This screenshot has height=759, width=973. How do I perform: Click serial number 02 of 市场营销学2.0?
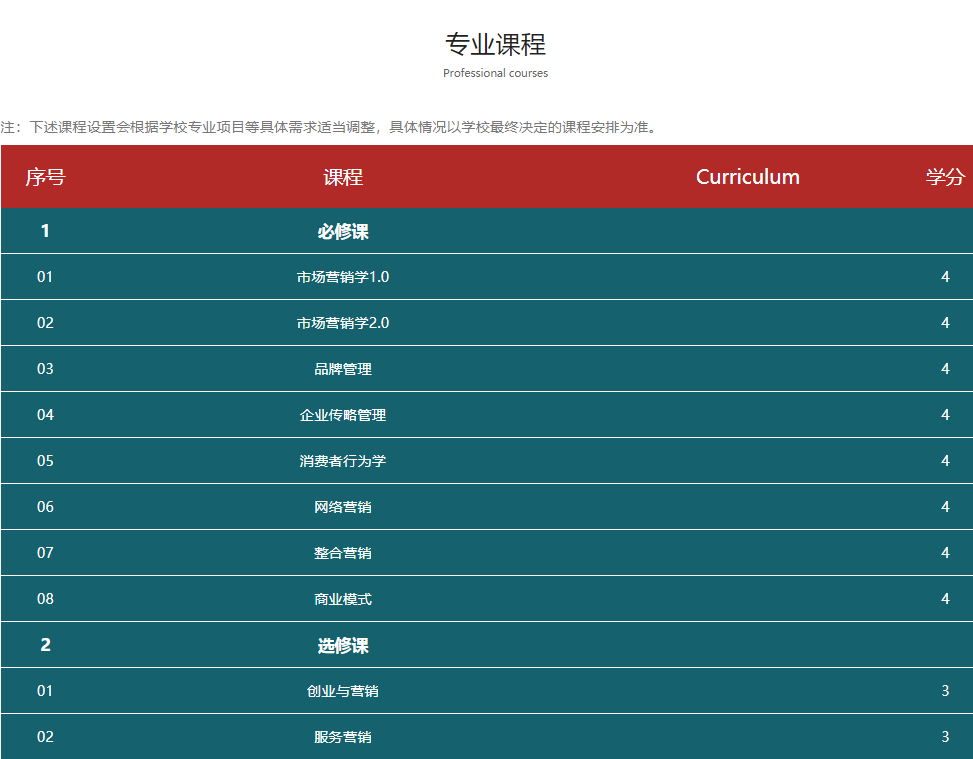point(45,323)
